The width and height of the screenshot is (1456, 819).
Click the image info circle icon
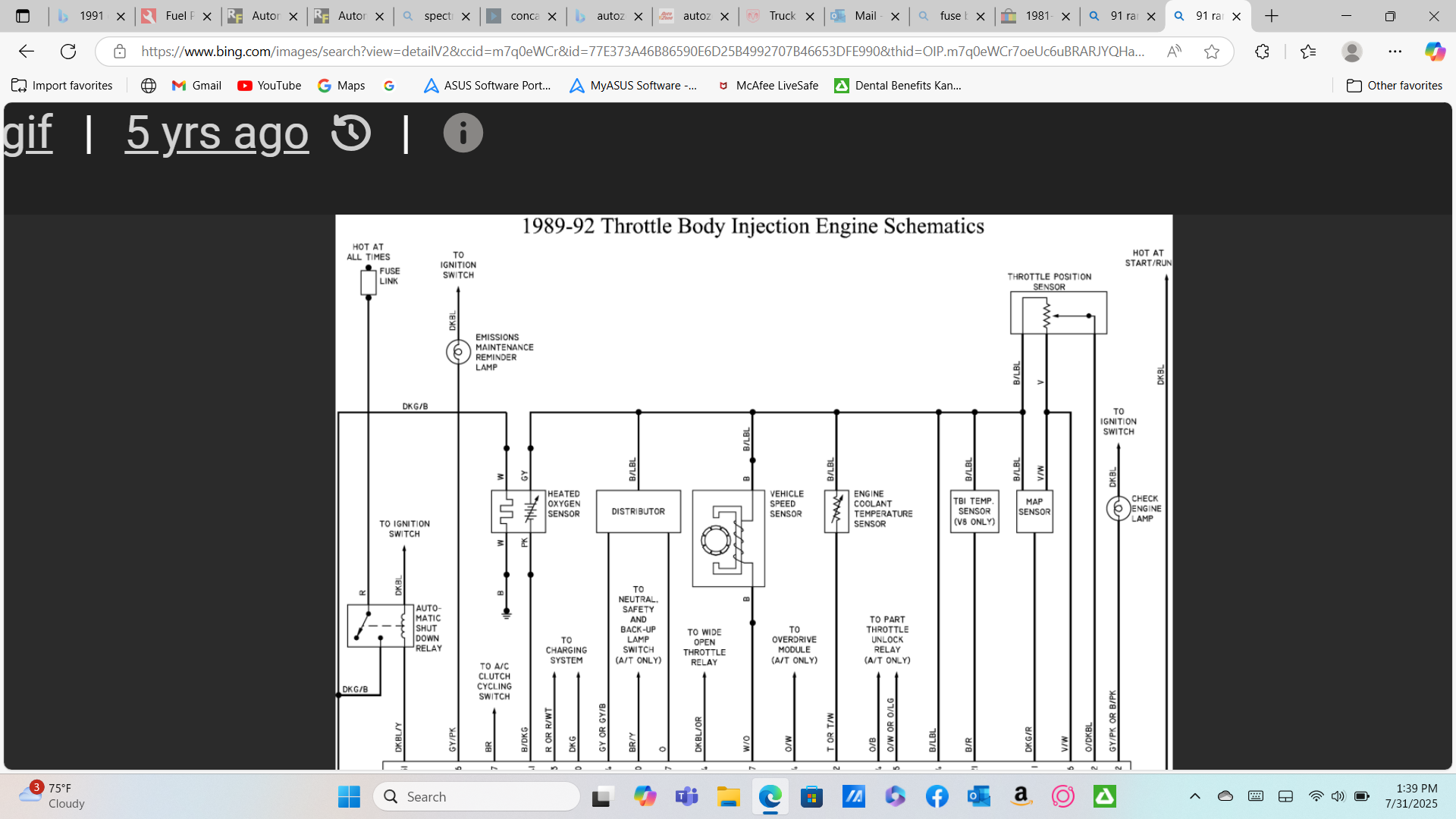coord(463,133)
